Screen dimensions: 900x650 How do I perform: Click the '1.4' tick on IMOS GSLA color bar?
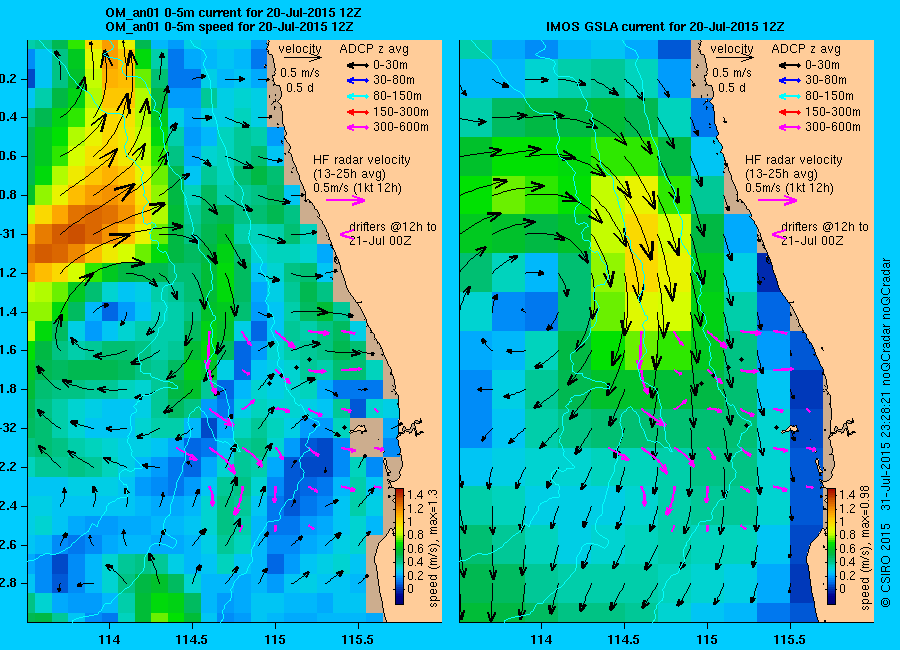pos(847,494)
